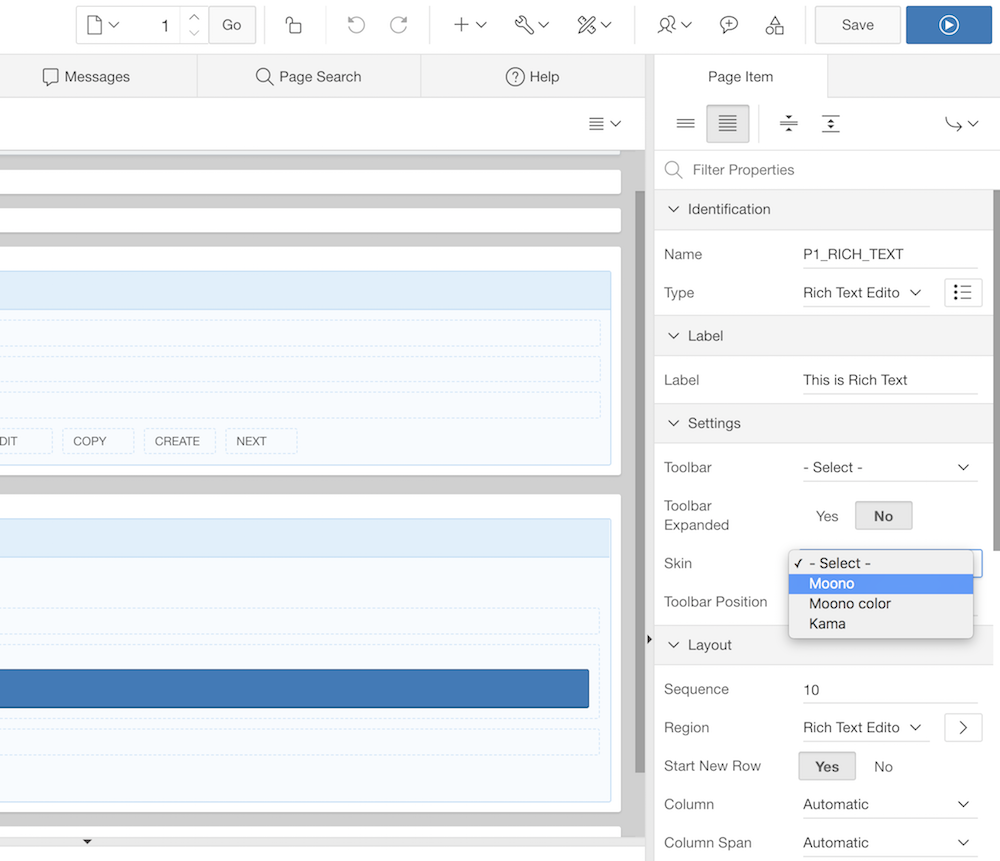Viewport: 1000px width, 861px height.
Task: Click the COPY button on the form region
Action: (97, 440)
